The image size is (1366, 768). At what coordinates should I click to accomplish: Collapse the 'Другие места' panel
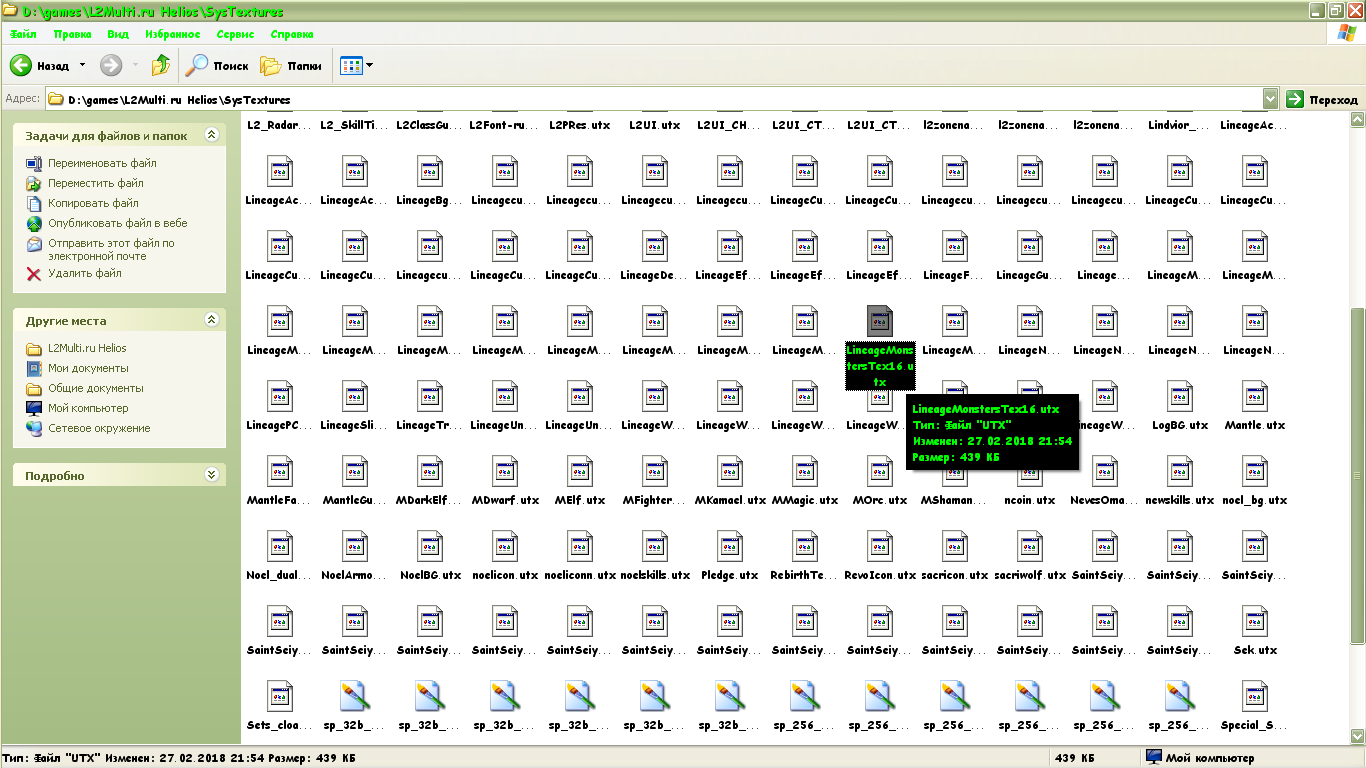click(x=211, y=320)
